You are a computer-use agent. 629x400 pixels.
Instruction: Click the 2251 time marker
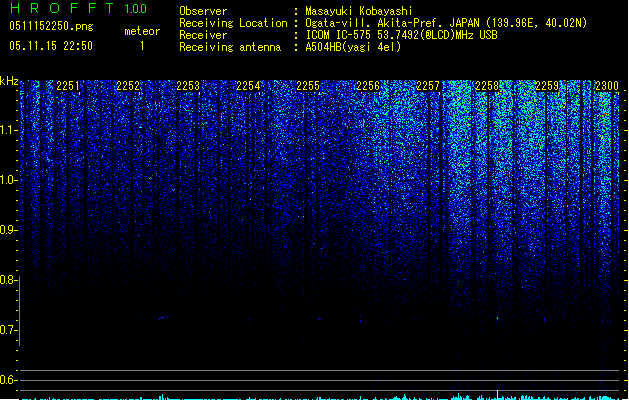click(68, 86)
